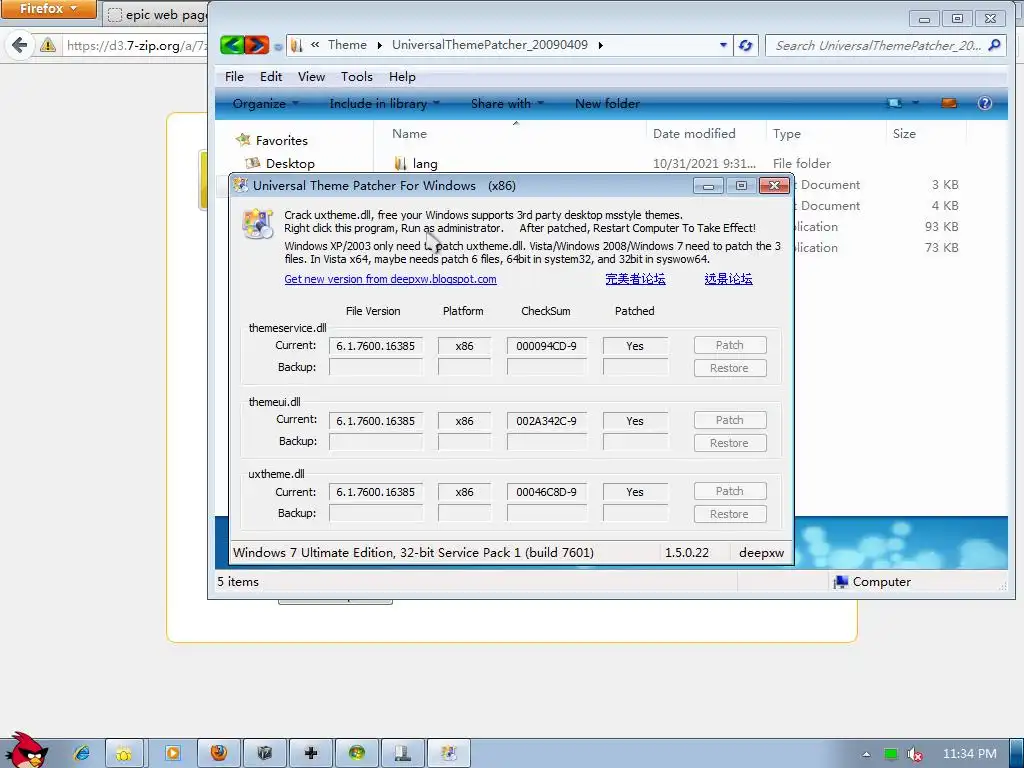Click the 1.5.0.22 version in status bar
1024x768 pixels.
click(x=686, y=552)
